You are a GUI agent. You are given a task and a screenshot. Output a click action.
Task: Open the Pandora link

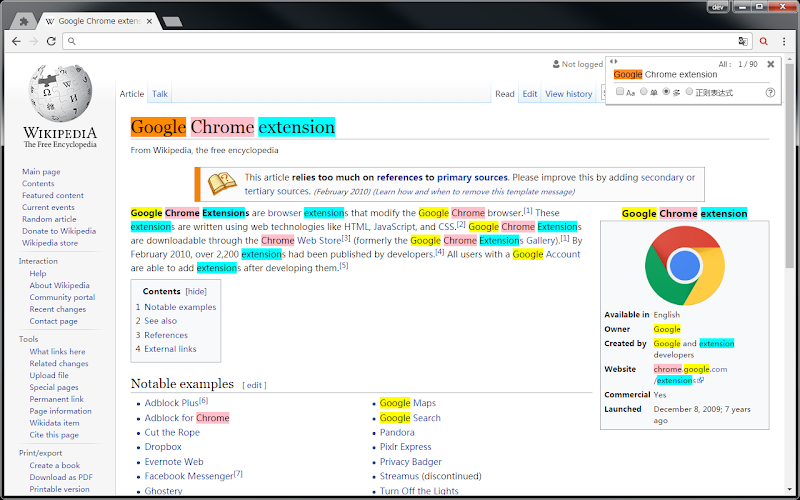tap(397, 432)
